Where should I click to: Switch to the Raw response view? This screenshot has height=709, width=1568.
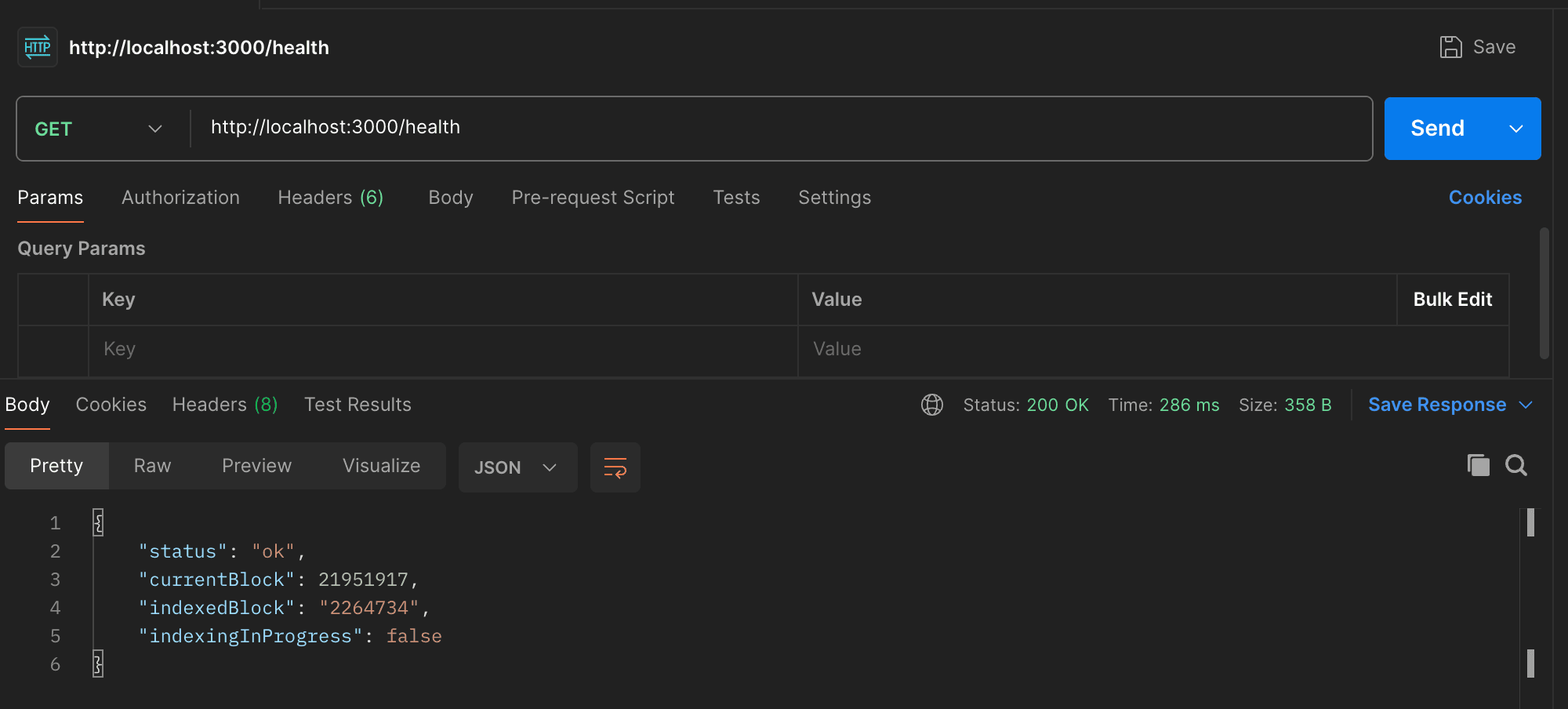152,466
